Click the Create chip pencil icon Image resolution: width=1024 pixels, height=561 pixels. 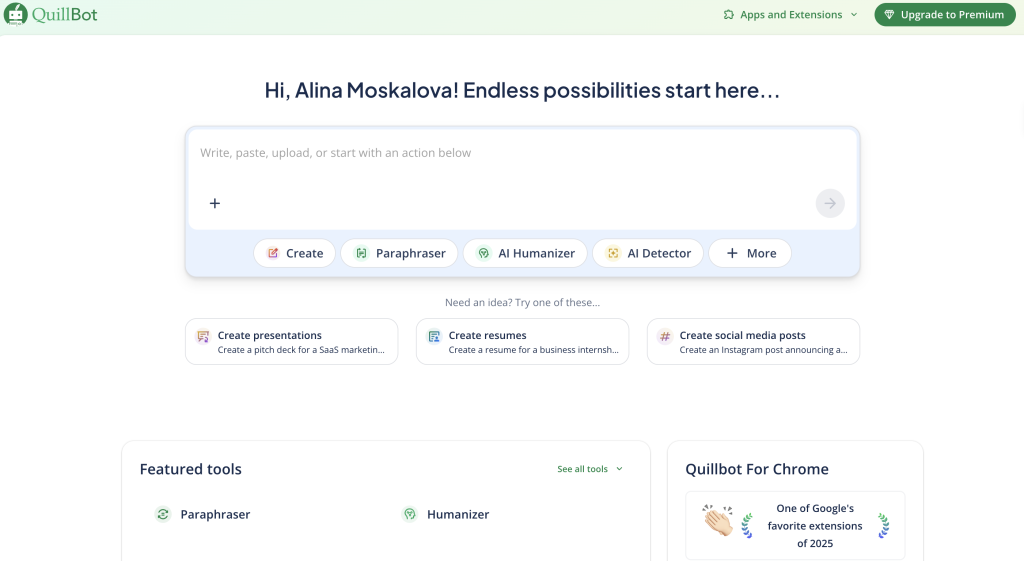(273, 253)
